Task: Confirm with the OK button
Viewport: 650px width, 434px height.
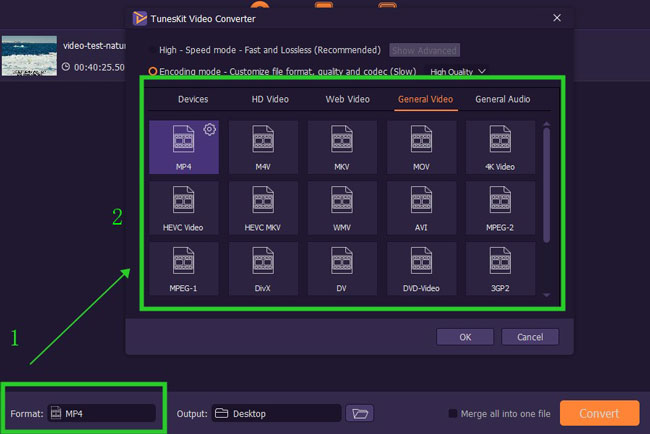Action: click(x=465, y=337)
